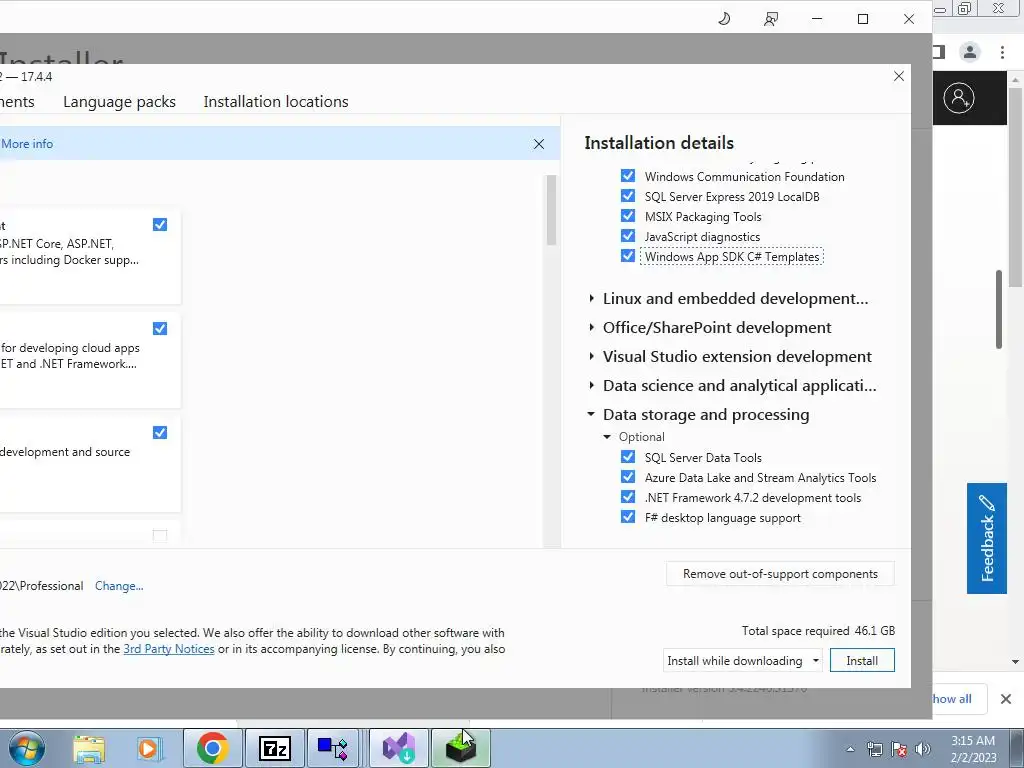This screenshot has width=1024, height=768.
Task: Uncheck Windows App SDK C# Templates
Action: coord(628,256)
